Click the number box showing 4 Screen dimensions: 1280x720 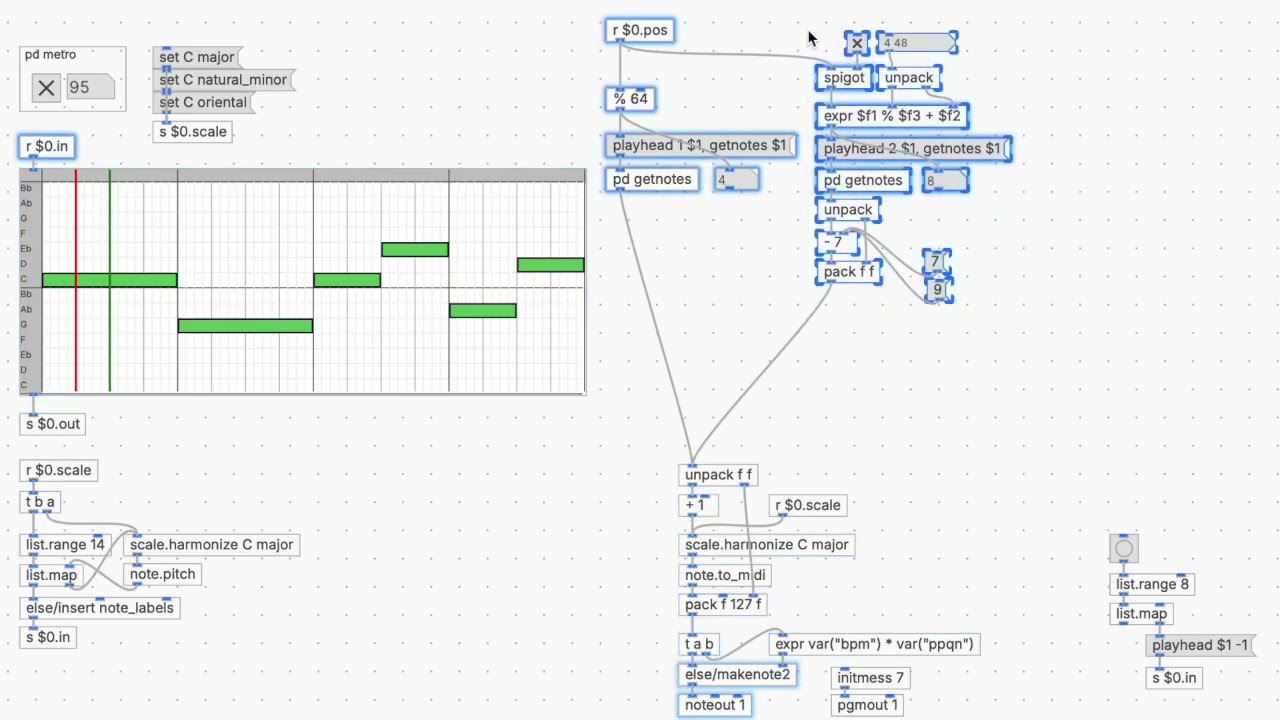[x=736, y=180]
